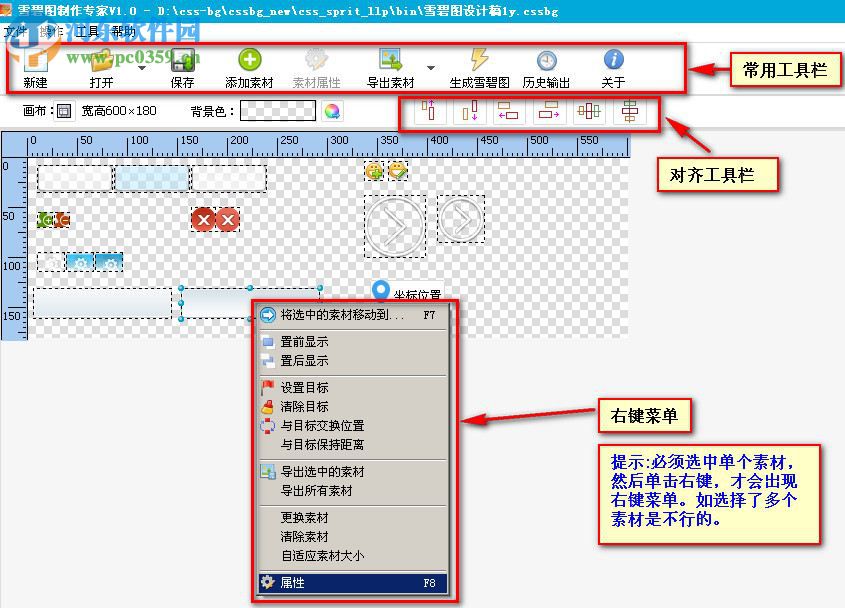Image resolution: width=845 pixels, height=608 pixels.
Task: Expand the dropdown arrow next to 导出素材
Action: click(430, 68)
